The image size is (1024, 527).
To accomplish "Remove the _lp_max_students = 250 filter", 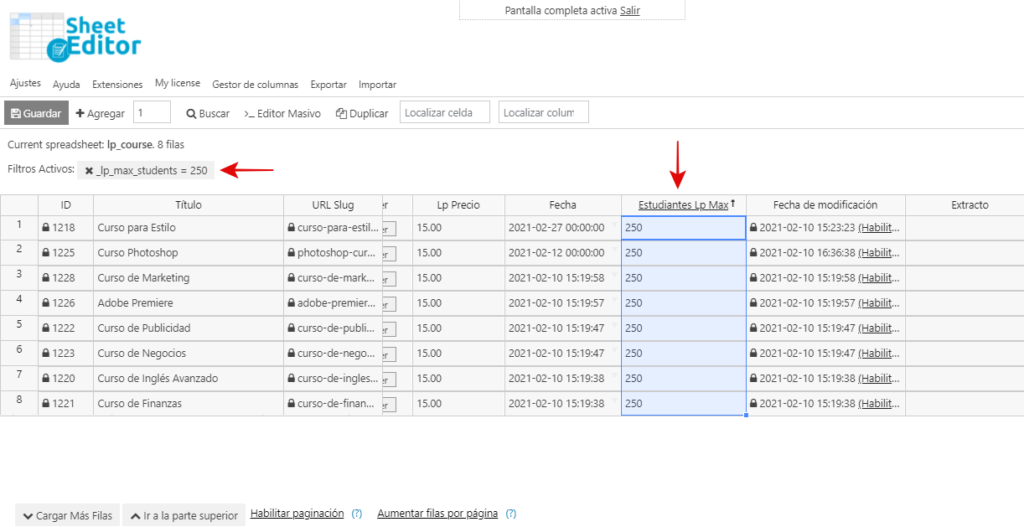I will pos(89,170).
